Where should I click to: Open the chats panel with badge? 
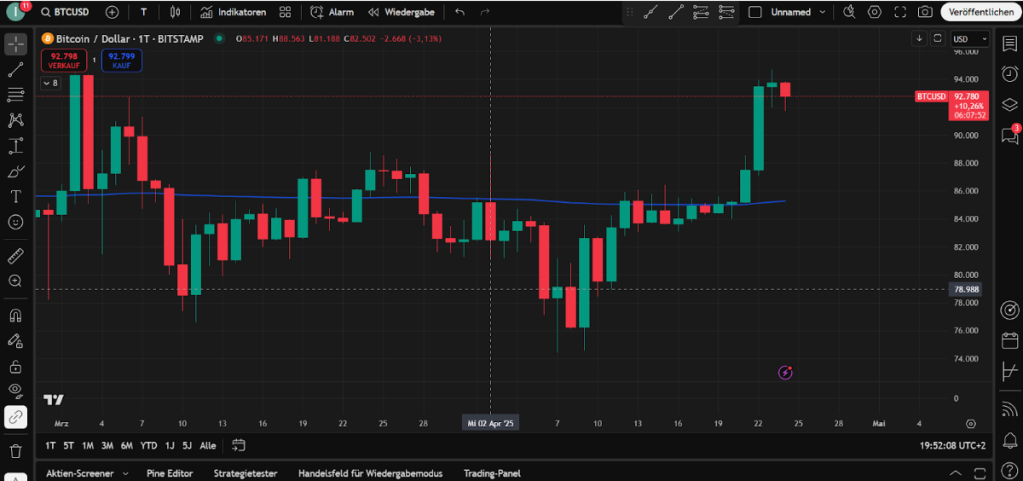[1009, 135]
